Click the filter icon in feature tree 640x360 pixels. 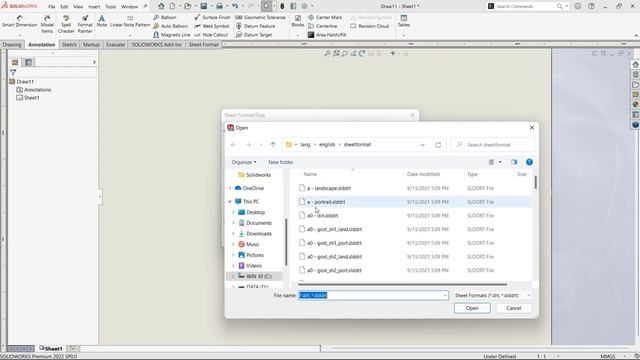(13, 72)
